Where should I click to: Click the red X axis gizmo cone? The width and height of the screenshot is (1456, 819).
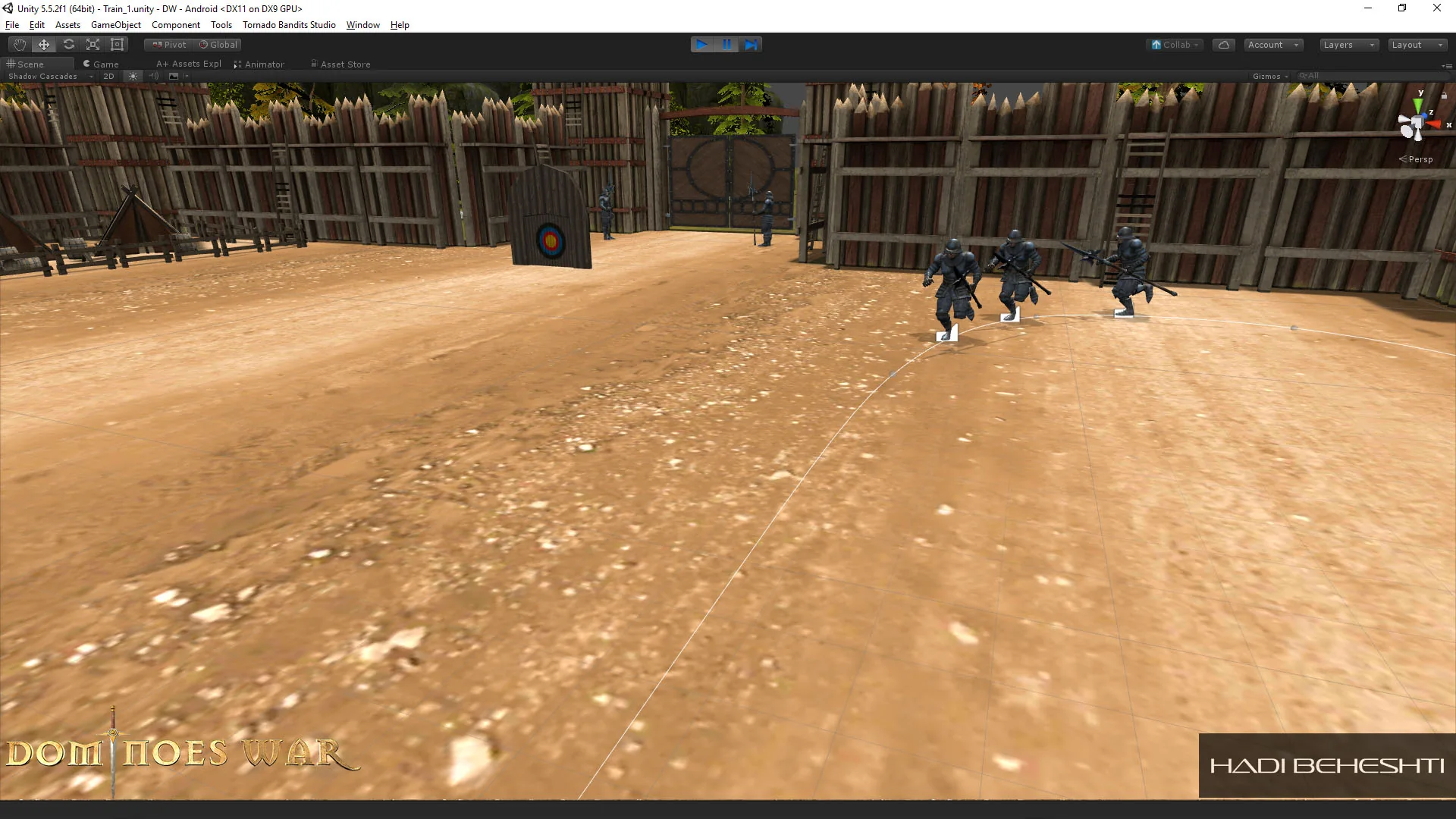tap(1434, 124)
